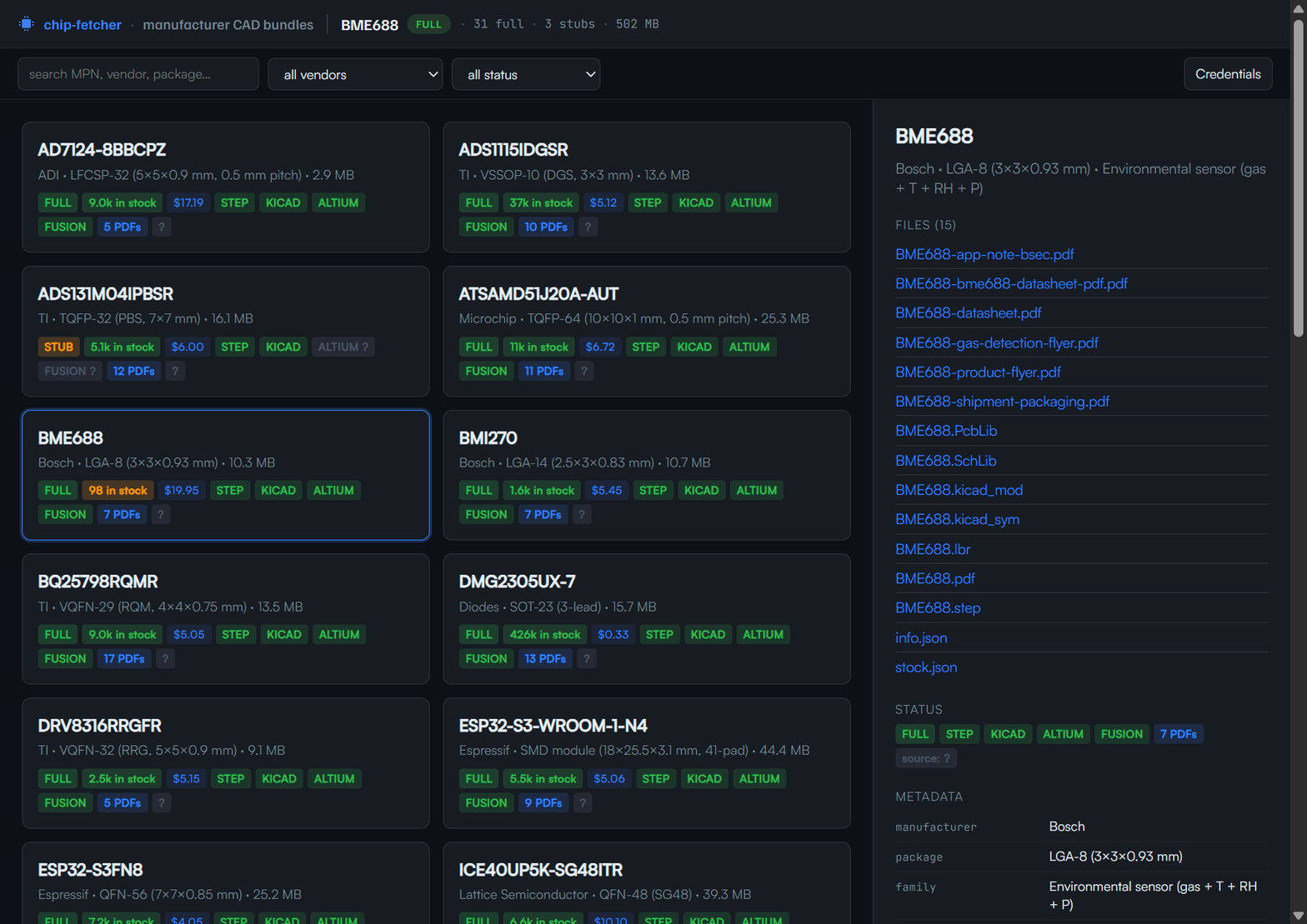
Task: Open BME688.pdf file link
Action: 935,578
